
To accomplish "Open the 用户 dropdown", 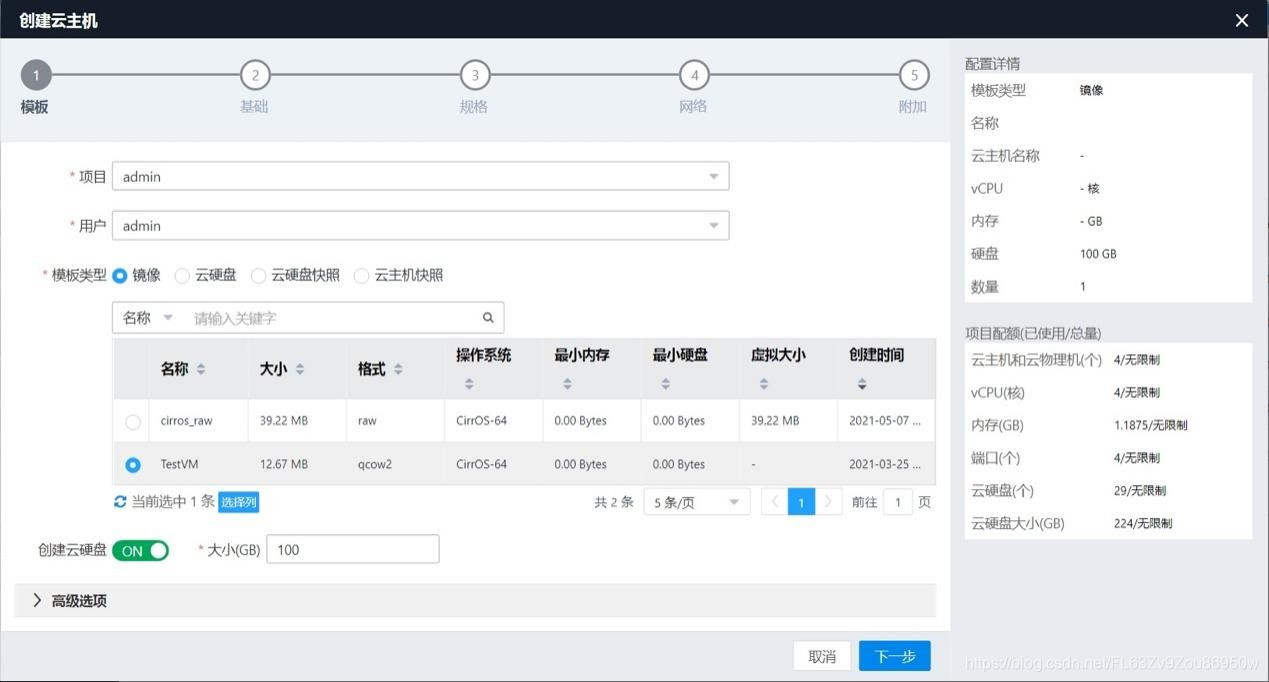I will point(420,225).
